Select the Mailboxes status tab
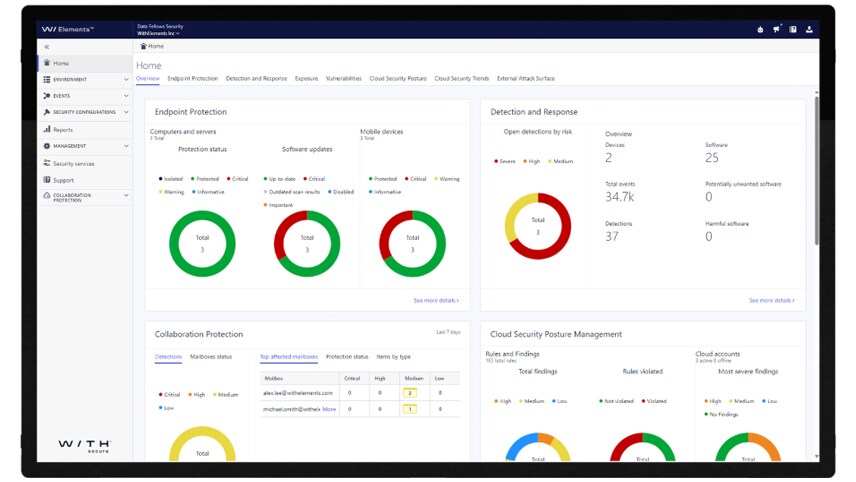The width and height of the screenshot is (856, 482). click(x=211, y=357)
